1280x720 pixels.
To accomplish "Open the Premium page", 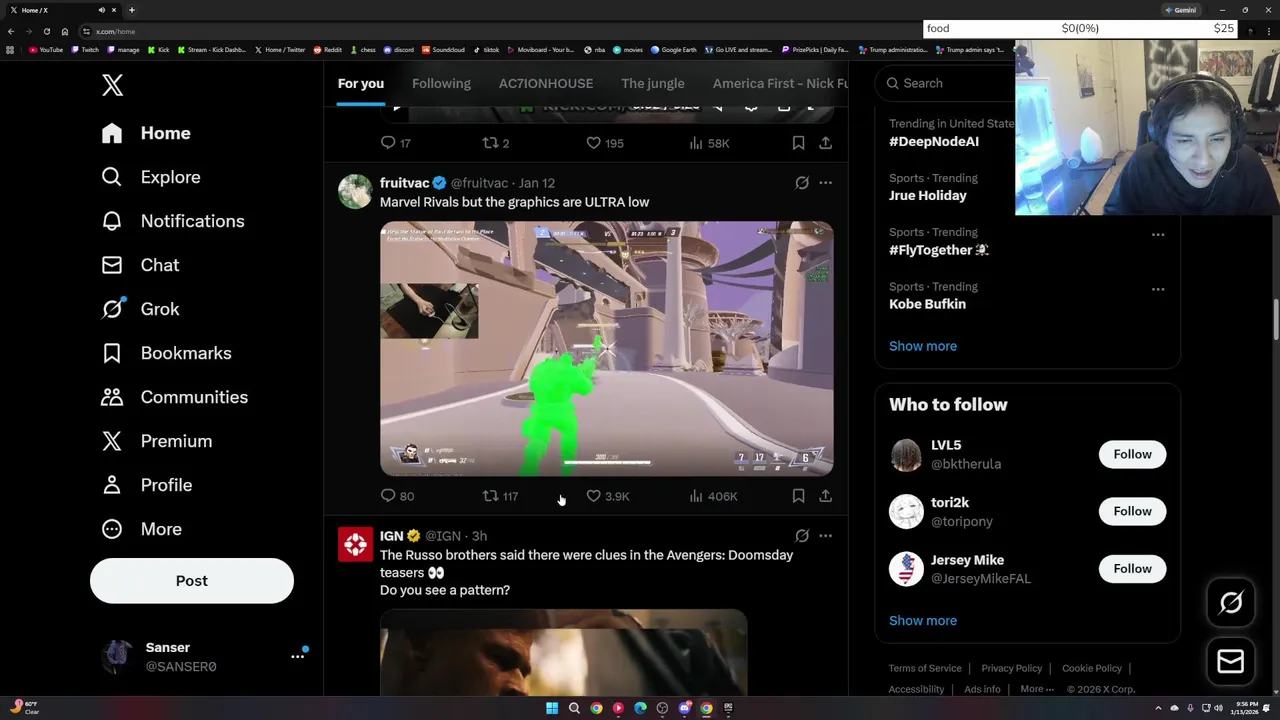I will pos(156,441).
